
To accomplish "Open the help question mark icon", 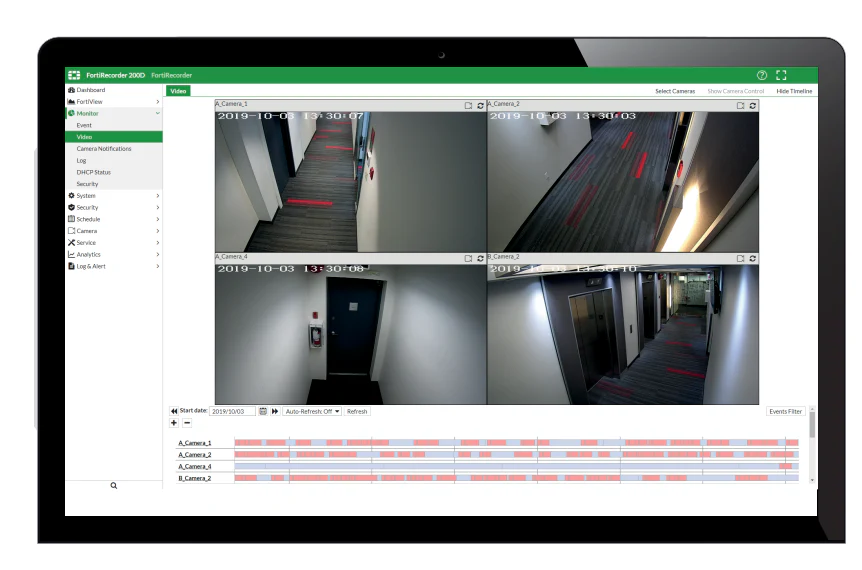I will click(x=761, y=75).
